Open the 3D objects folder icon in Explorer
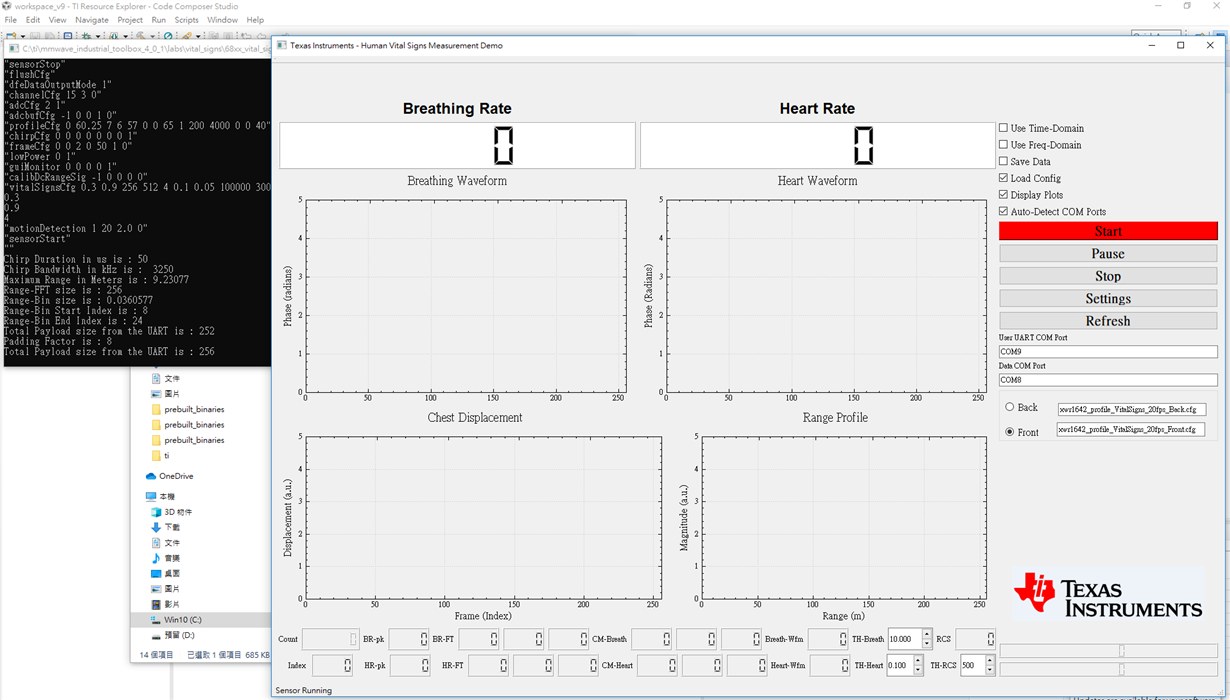The width and height of the screenshot is (1230, 700). tap(155, 511)
